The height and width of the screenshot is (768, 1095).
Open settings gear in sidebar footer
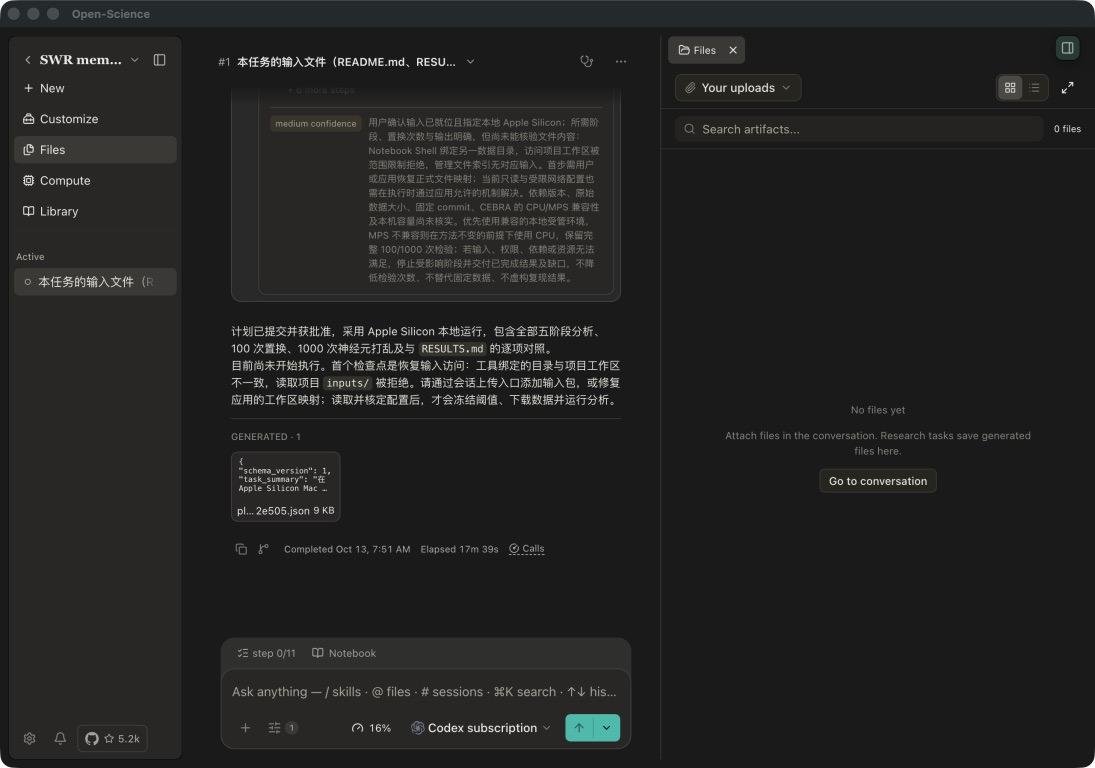29,739
